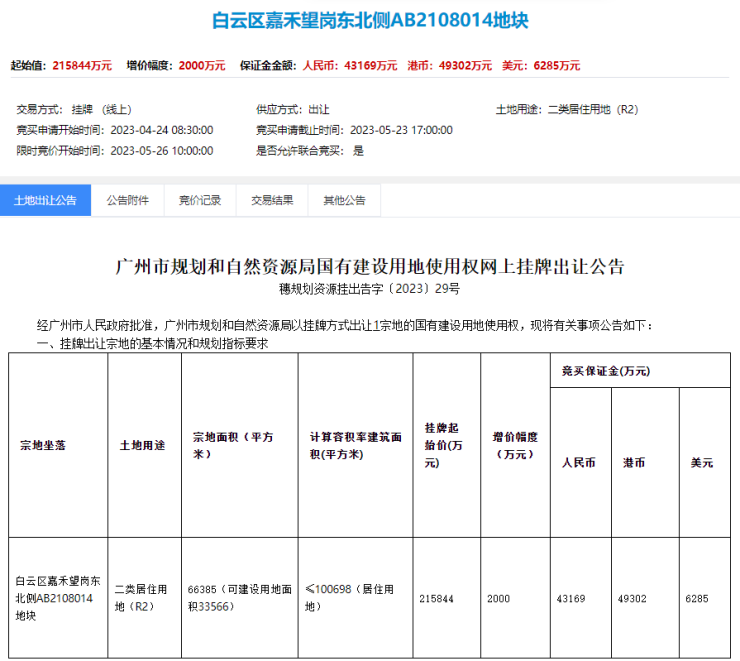Click the 美元 deposit amount 6285万元
Screen dimensions: 740x661
pos(557,66)
